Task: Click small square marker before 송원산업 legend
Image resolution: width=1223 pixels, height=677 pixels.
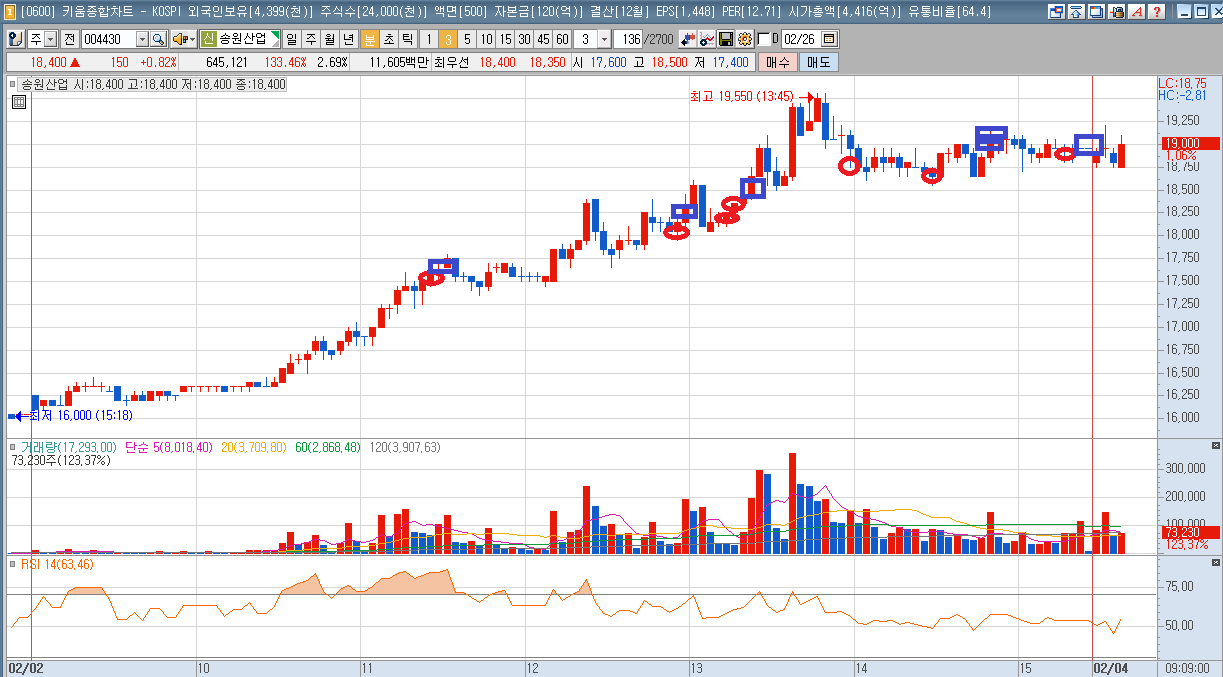Action: [x=14, y=84]
